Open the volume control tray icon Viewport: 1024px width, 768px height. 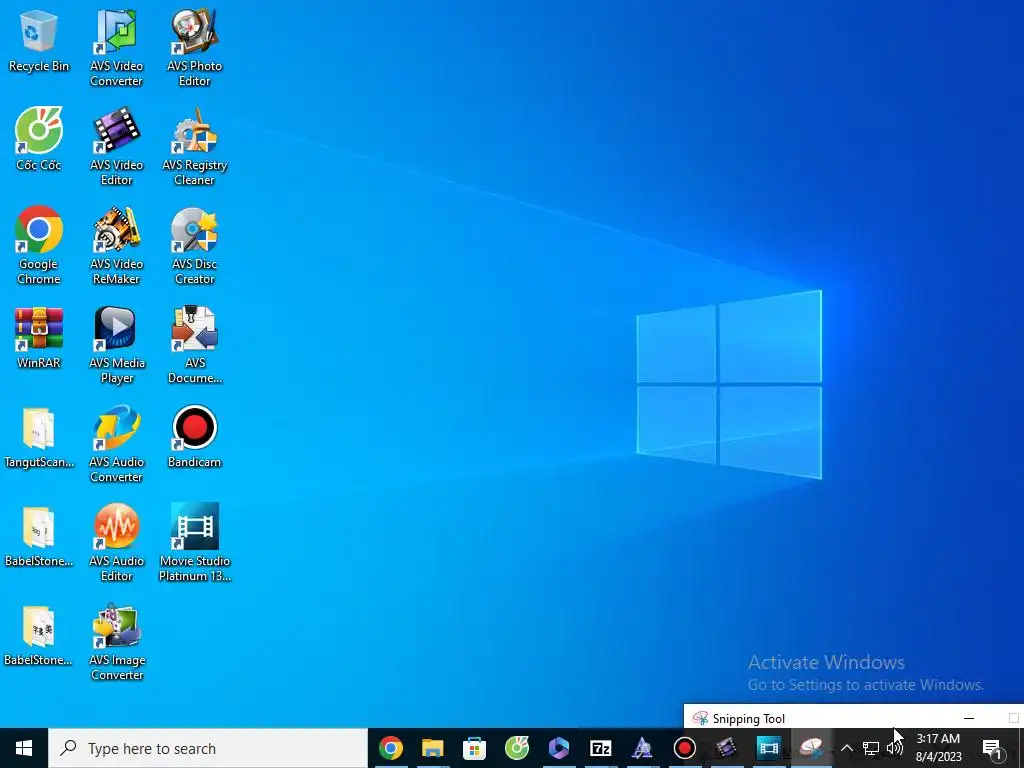[x=895, y=748]
